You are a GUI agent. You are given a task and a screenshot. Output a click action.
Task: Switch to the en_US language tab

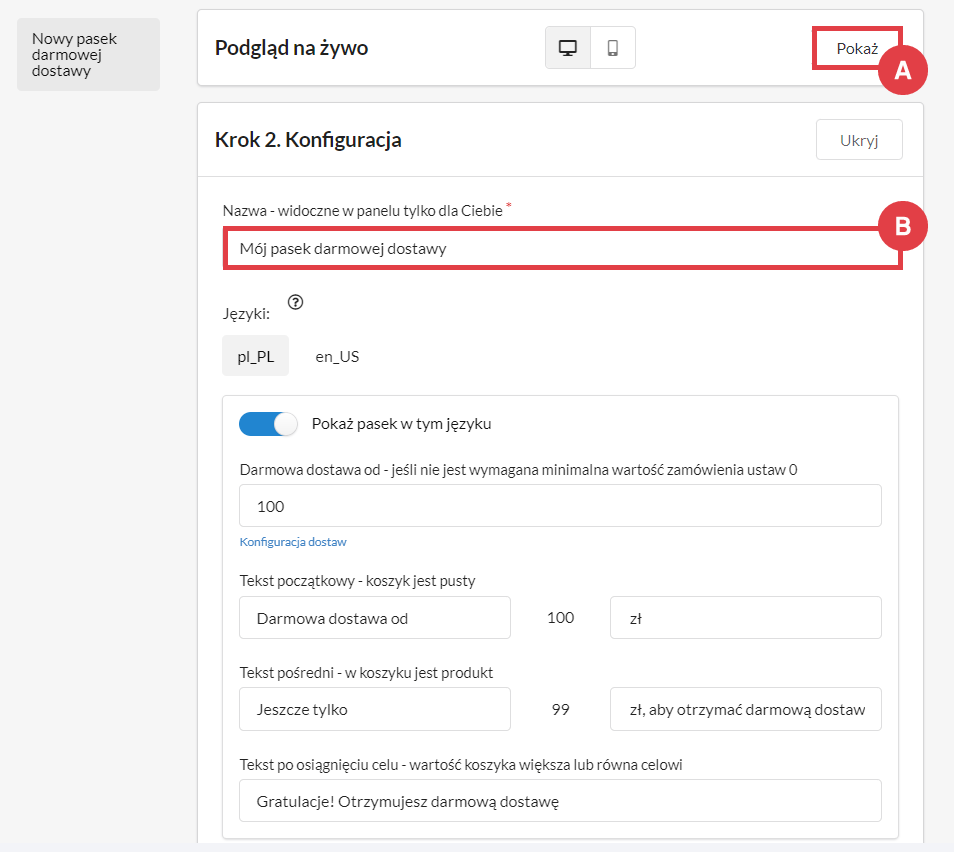point(337,356)
